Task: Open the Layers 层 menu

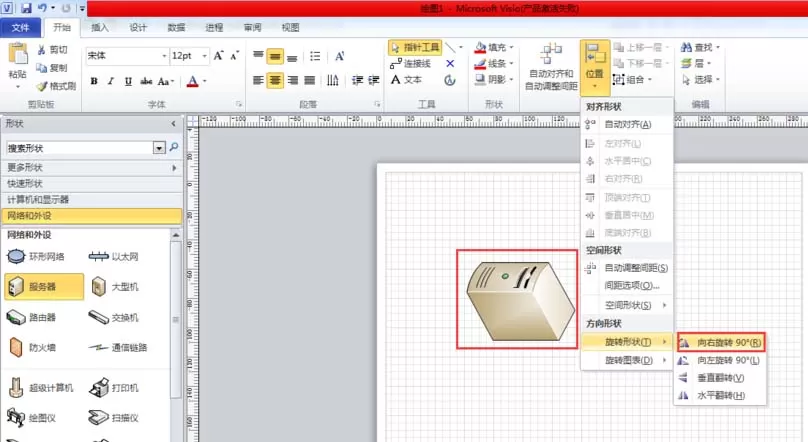Action: pyautogui.click(x=696, y=63)
